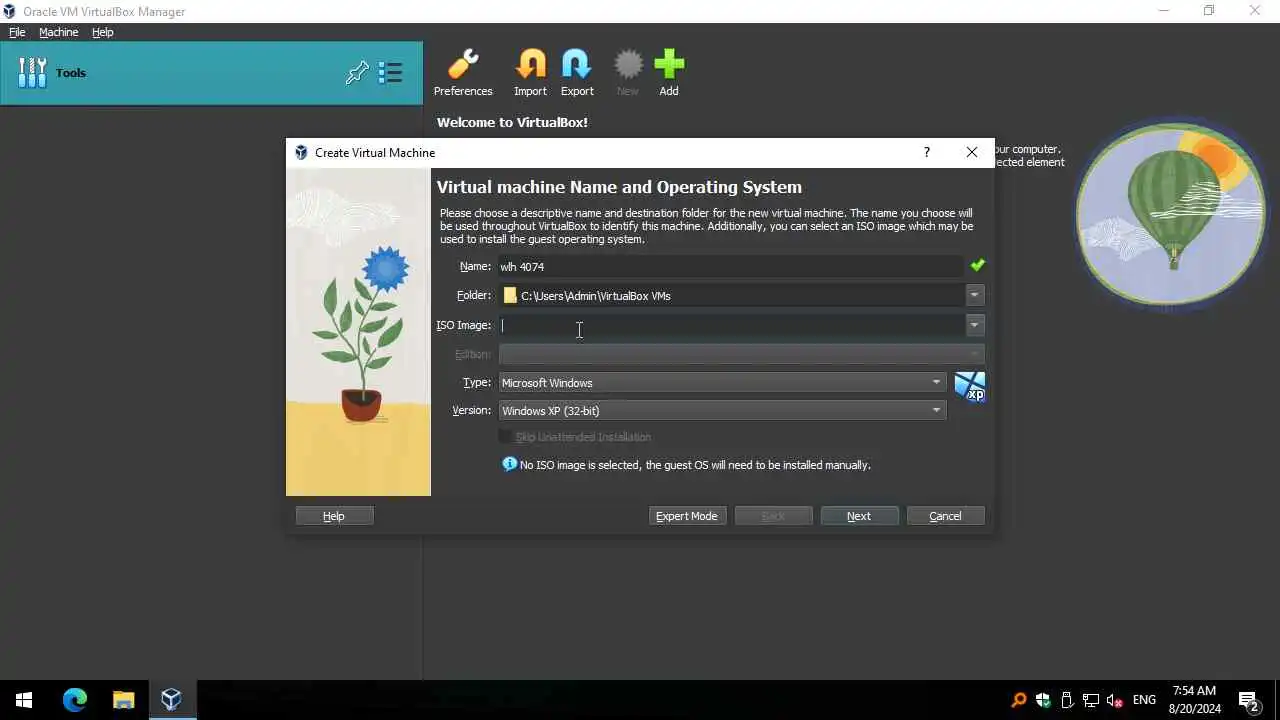Open the Machine menu

click(x=58, y=32)
